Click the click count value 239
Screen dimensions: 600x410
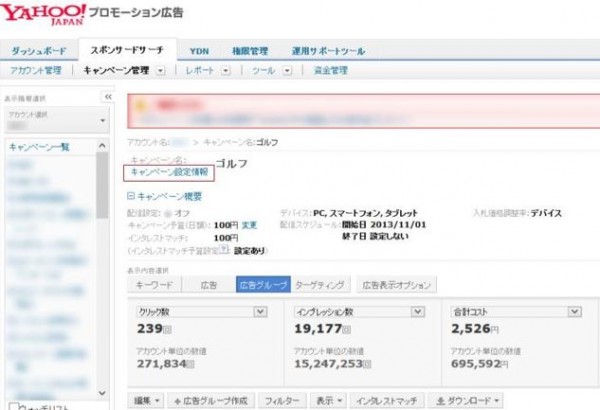[x=150, y=329]
